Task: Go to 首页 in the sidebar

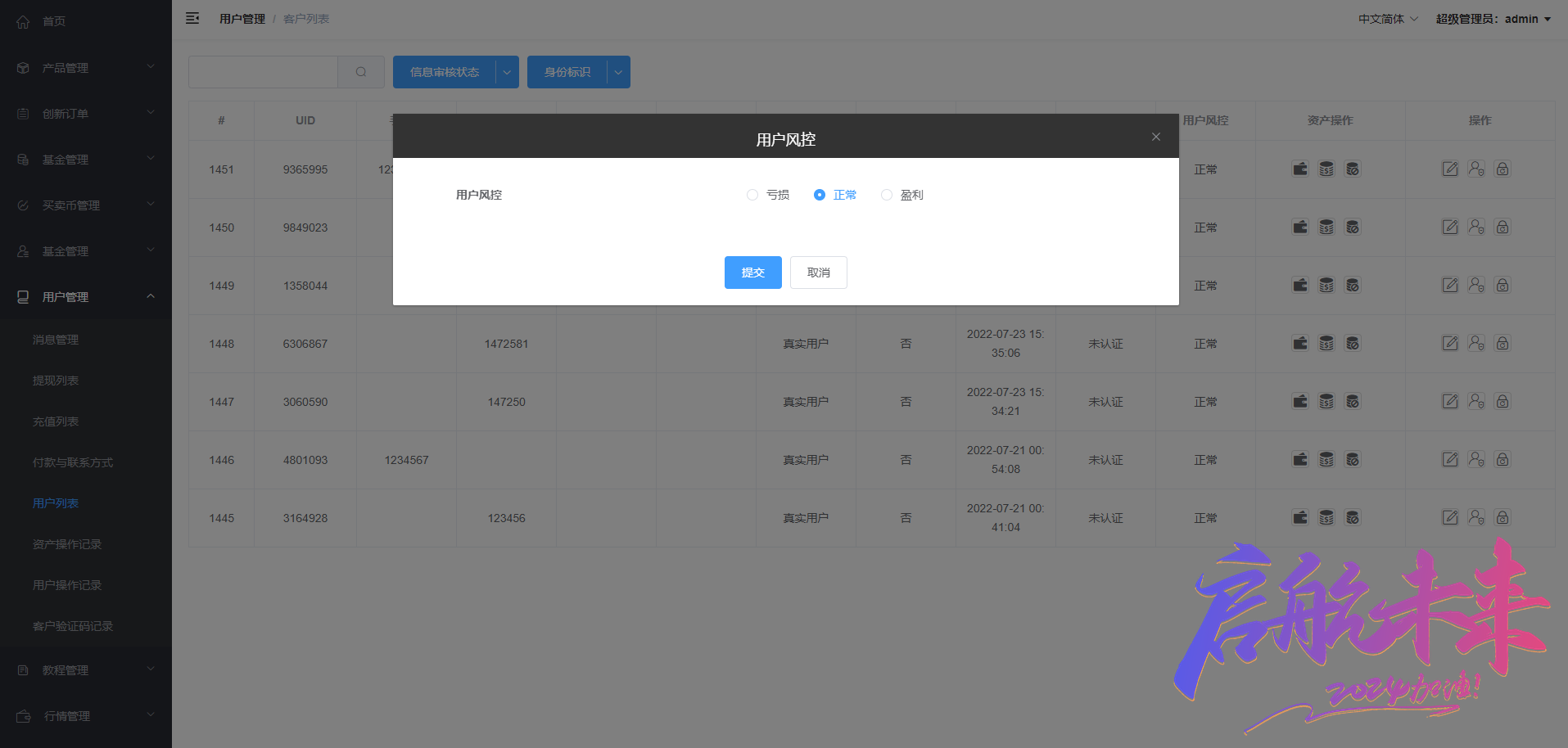Action: 86,22
